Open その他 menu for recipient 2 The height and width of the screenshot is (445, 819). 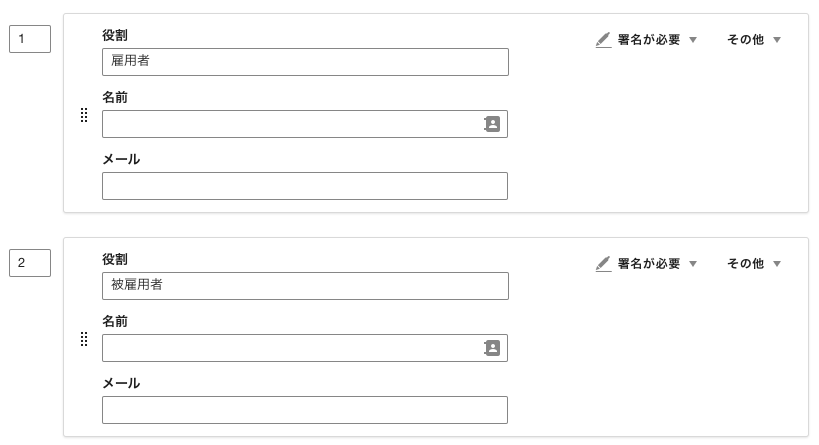(x=754, y=264)
